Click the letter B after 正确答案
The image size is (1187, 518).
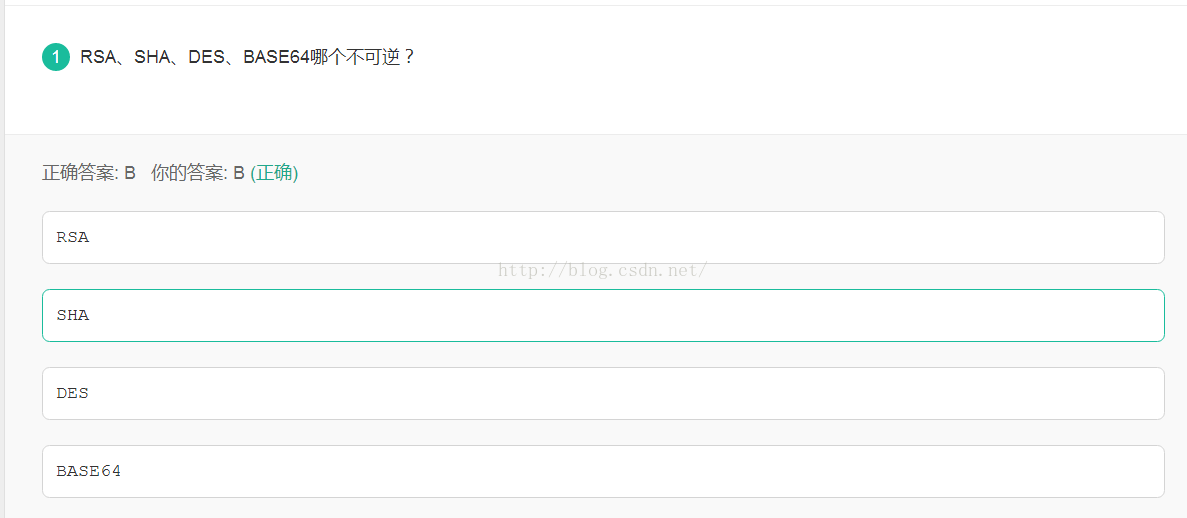tap(130, 173)
